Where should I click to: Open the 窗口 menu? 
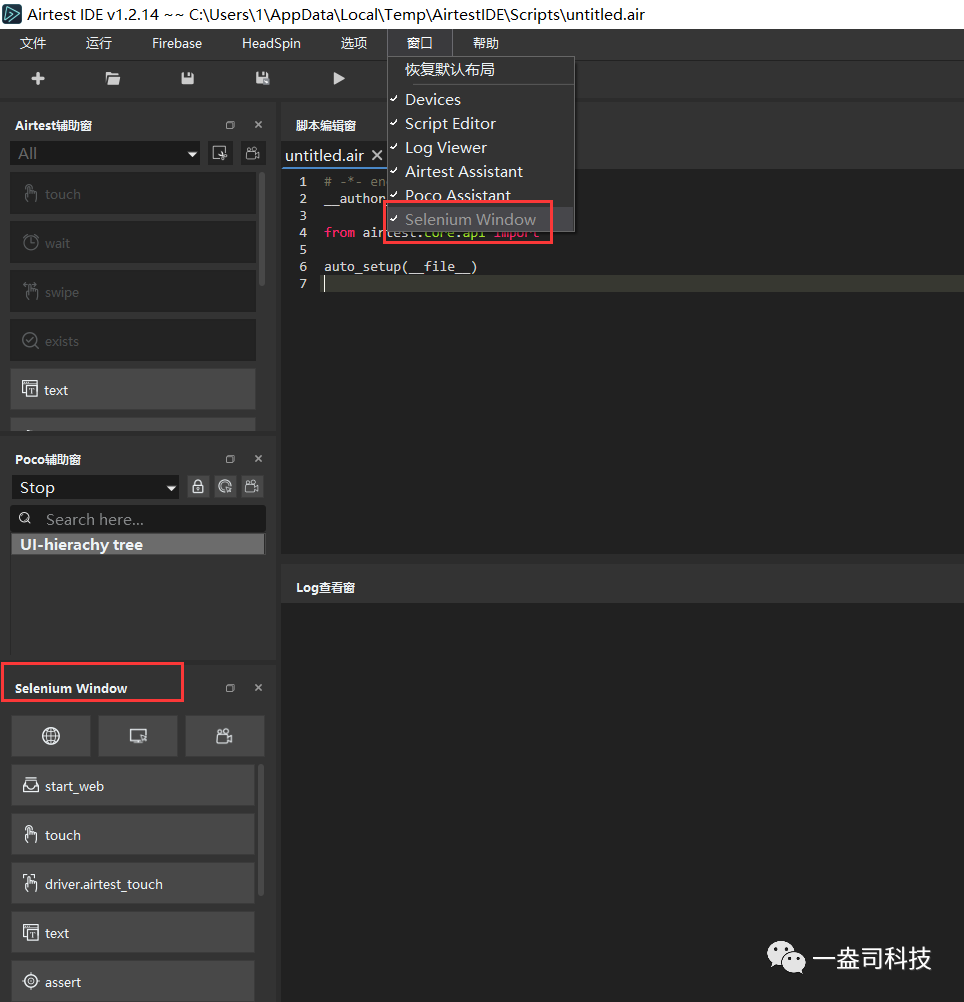pyautogui.click(x=420, y=43)
